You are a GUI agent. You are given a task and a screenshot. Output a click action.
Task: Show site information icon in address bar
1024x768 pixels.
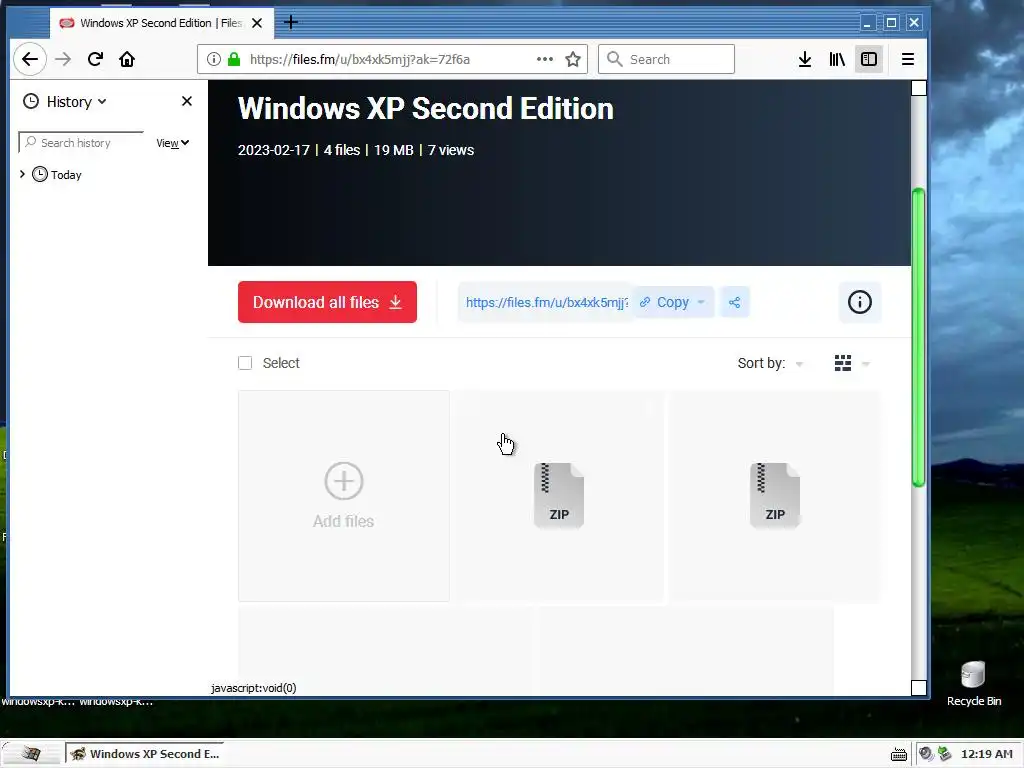214,59
